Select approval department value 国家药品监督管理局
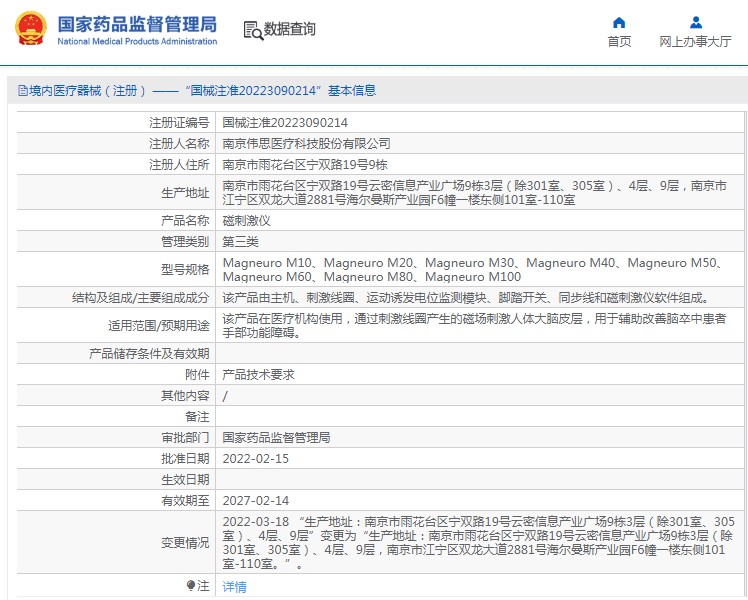 coord(276,438)
